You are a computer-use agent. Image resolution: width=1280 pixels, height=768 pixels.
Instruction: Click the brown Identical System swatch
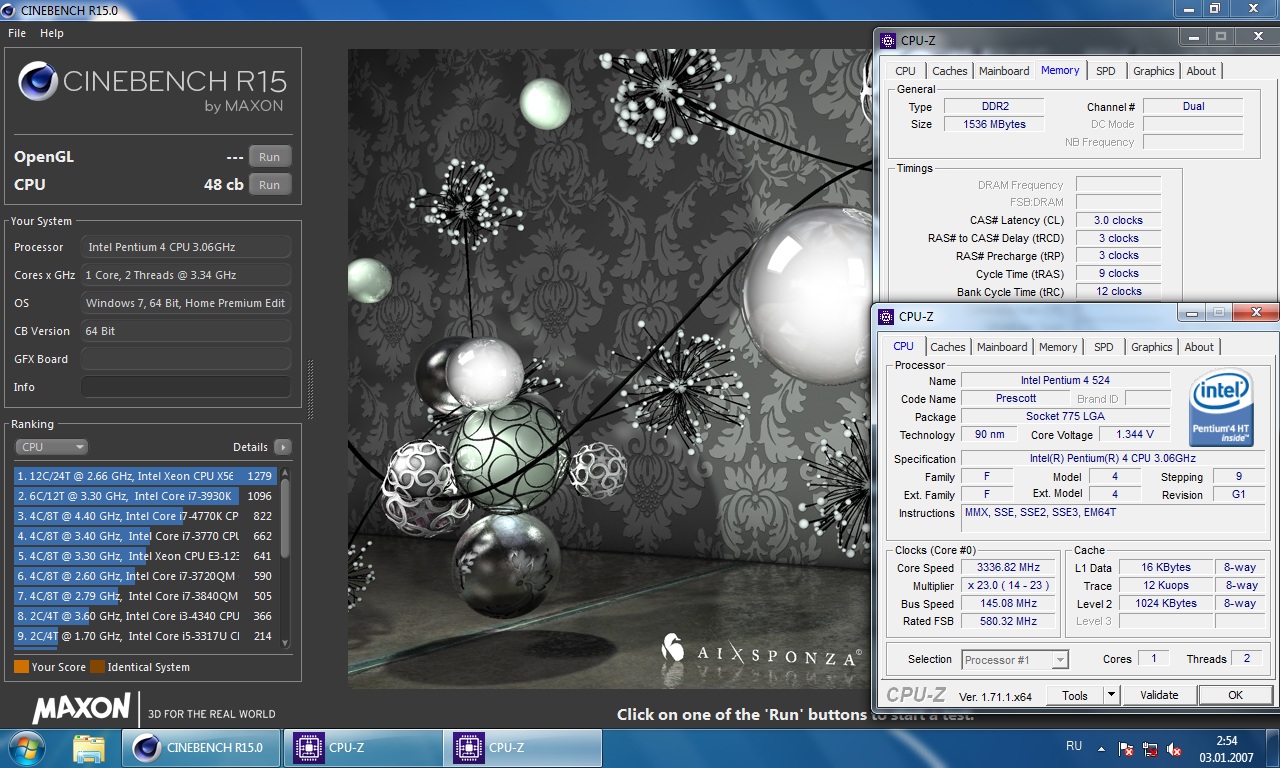[x=97, y=667]
